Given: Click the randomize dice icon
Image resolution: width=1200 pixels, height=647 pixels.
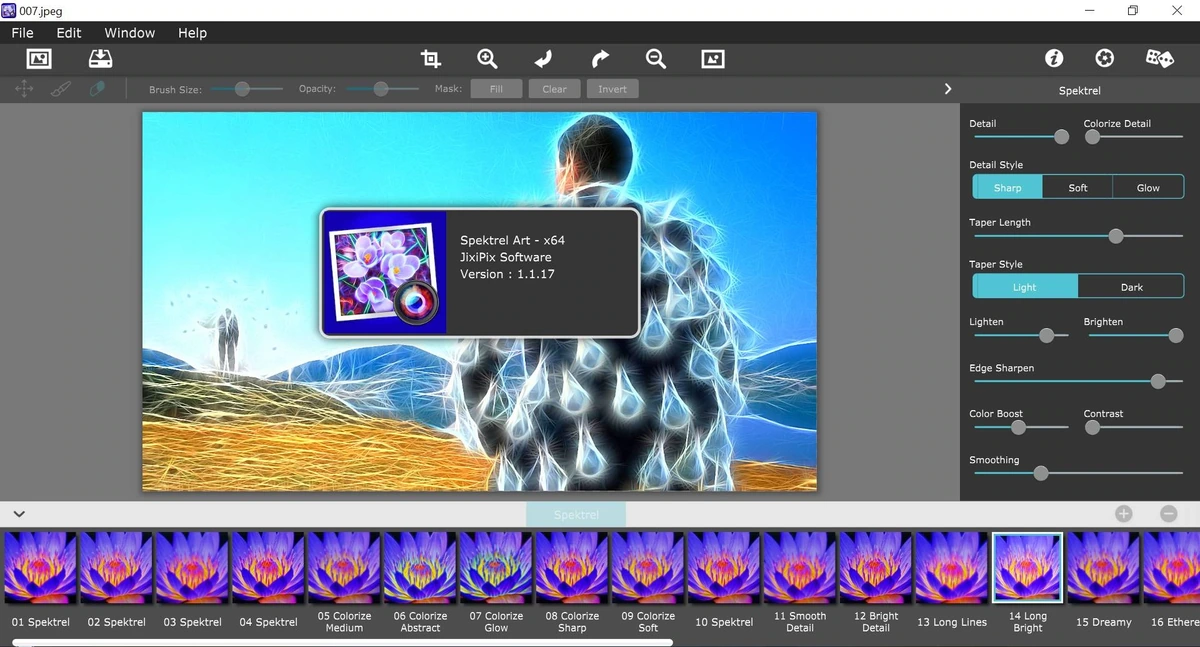Looking at the screenshot, I should pos(1159,59).
